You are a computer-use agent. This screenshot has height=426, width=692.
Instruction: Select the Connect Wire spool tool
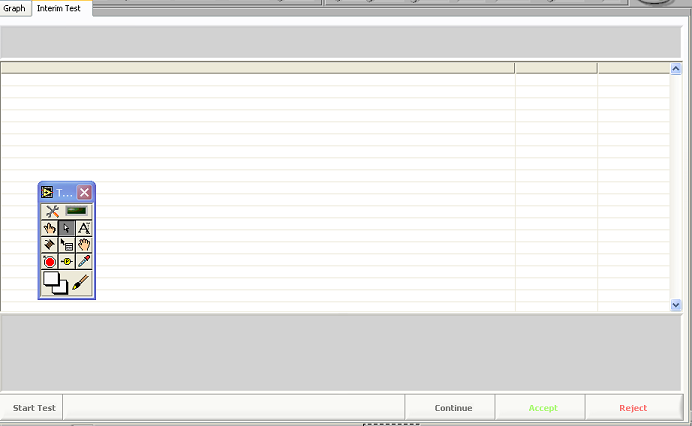click(49, 245)
